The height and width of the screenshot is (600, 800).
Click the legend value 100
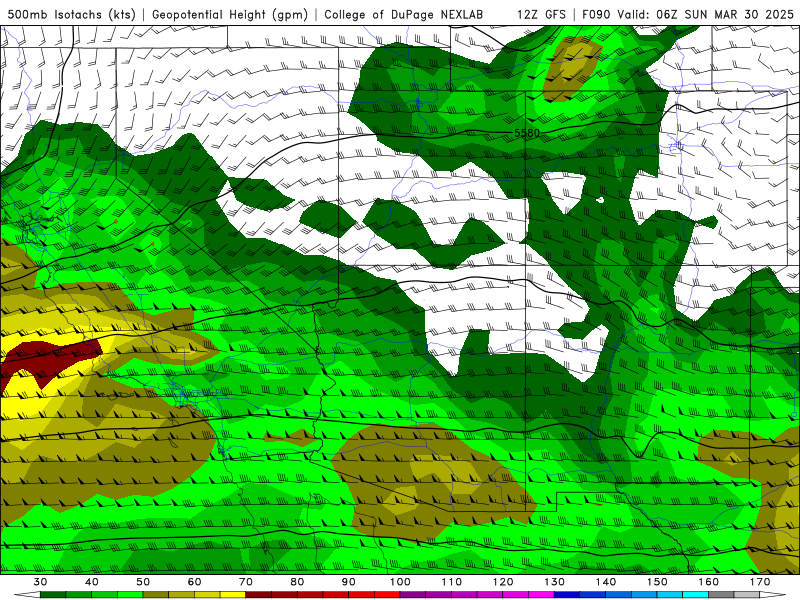click(401, 582)
